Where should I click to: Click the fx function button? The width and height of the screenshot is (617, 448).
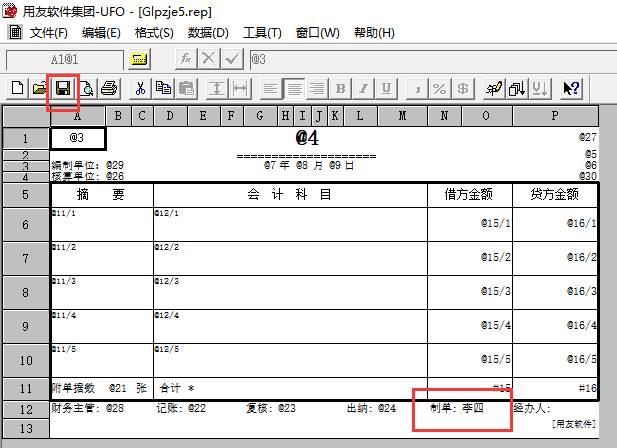tap(186, 59)
